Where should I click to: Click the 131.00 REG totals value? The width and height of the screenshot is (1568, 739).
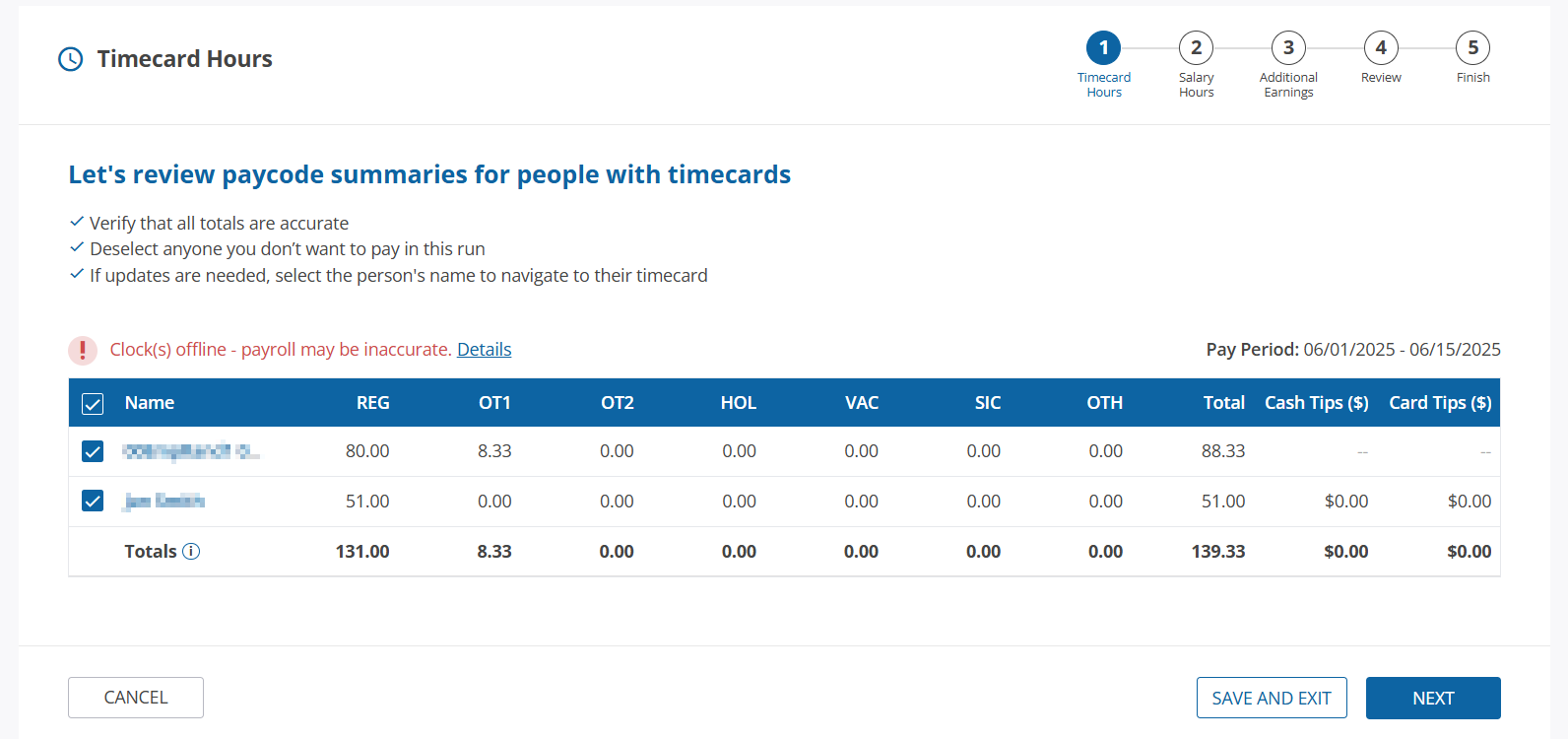click(x=362, y=552)
